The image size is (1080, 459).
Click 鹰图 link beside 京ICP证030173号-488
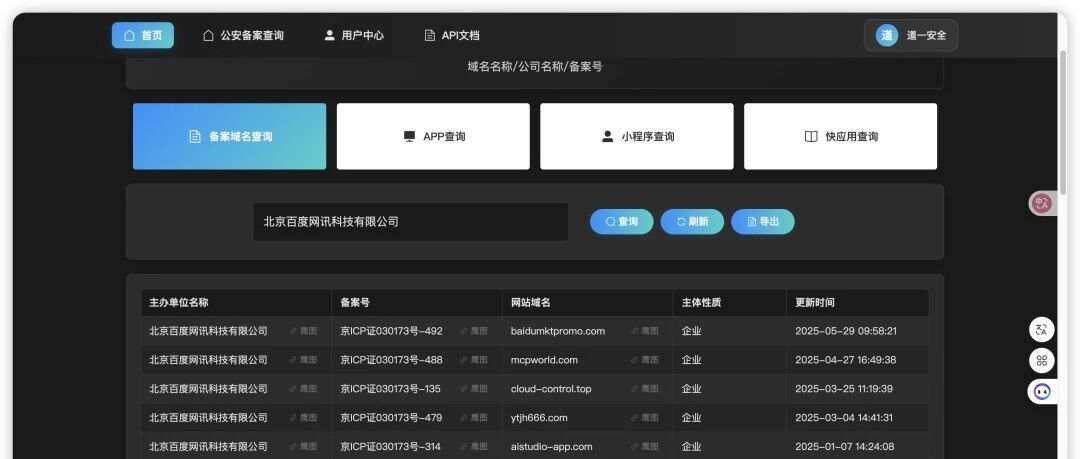click(475, 360)
